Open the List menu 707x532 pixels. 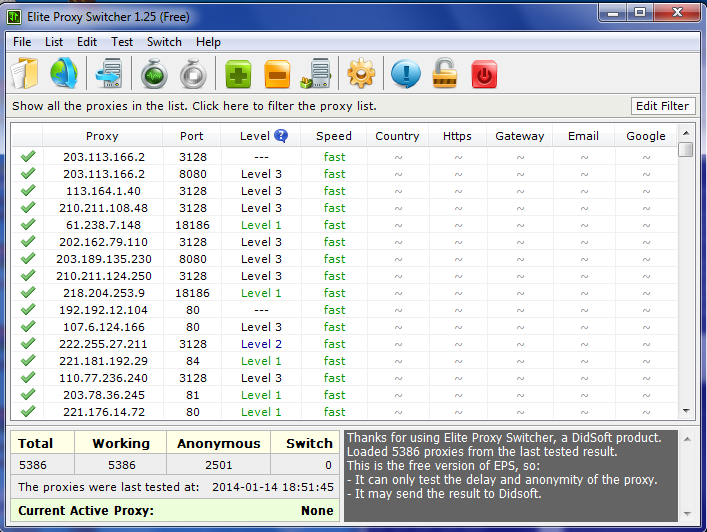54,42
